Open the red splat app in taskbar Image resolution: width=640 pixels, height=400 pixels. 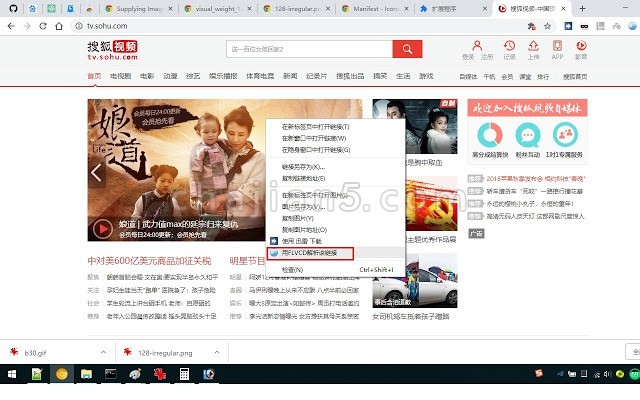160,374
